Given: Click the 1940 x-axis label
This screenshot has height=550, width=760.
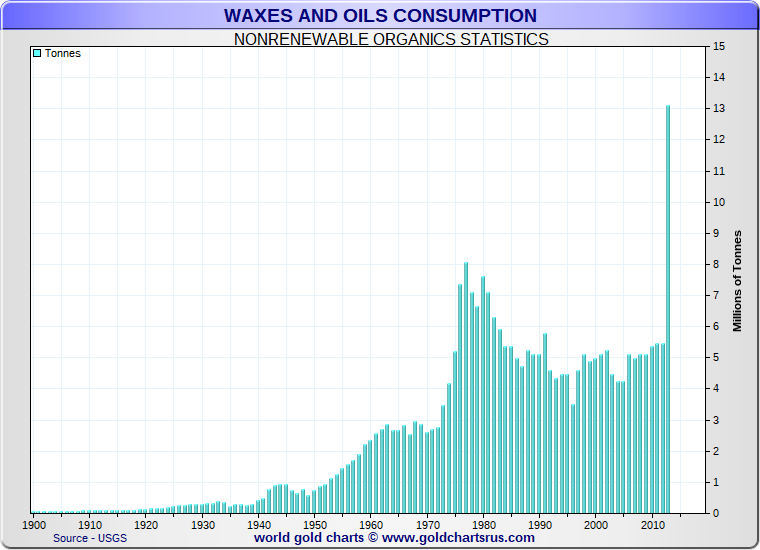Looking at the screenshot, I should [x=259, y=524].
